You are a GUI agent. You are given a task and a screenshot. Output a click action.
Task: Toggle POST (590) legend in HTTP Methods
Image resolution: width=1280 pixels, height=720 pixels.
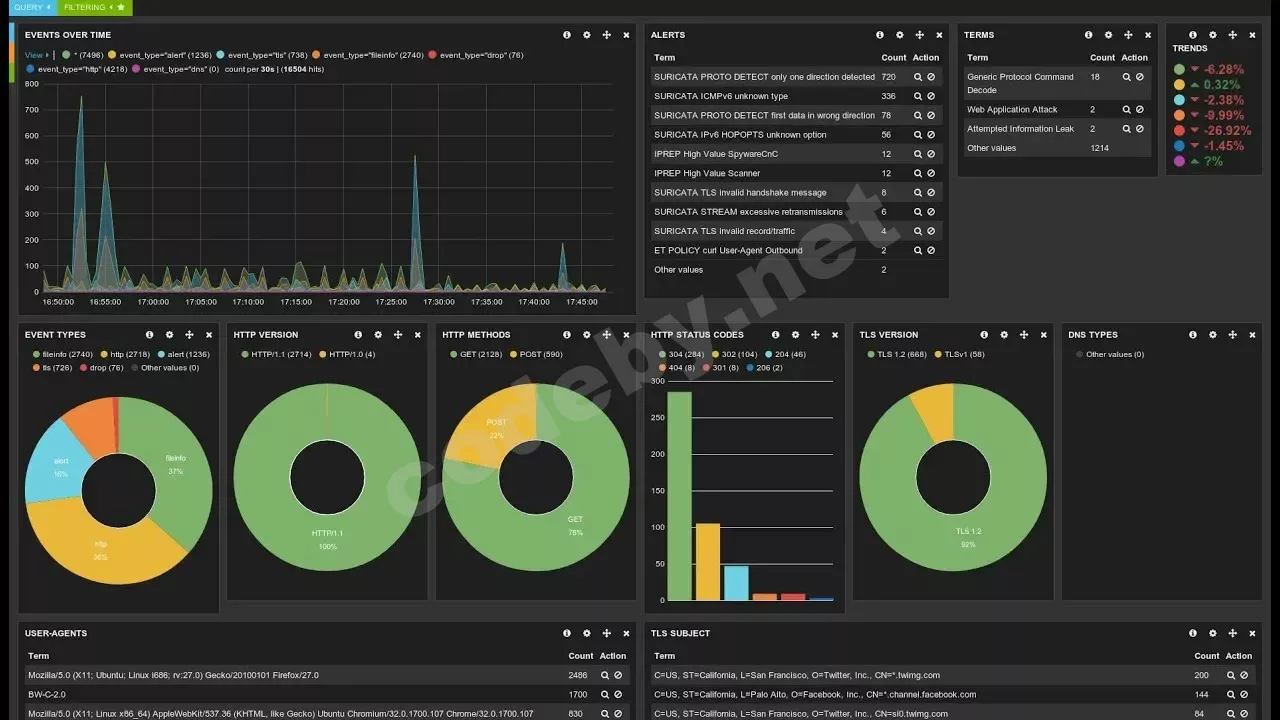click(536, 355)
